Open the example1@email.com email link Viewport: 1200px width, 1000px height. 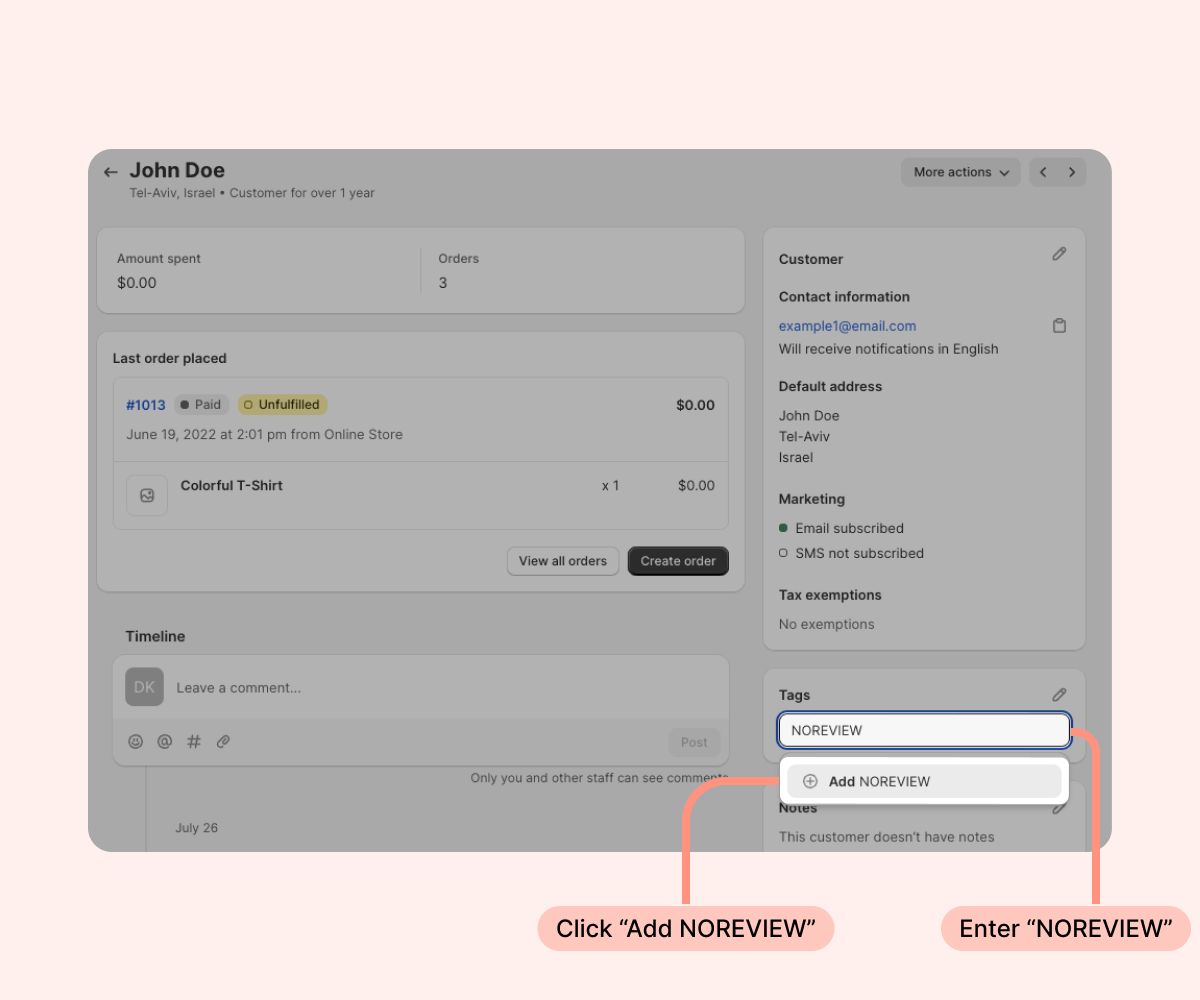point(847,326)
